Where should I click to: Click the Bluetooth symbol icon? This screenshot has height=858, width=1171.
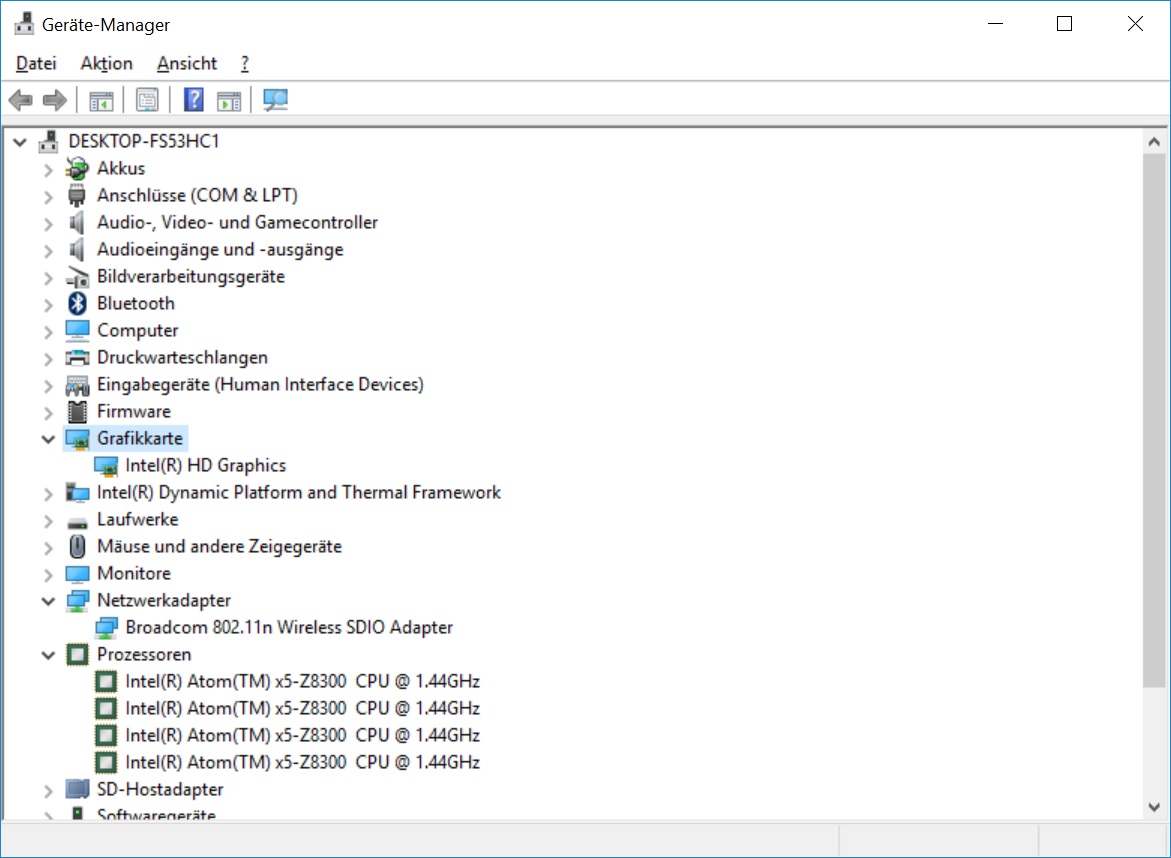(x=77, y=303)
